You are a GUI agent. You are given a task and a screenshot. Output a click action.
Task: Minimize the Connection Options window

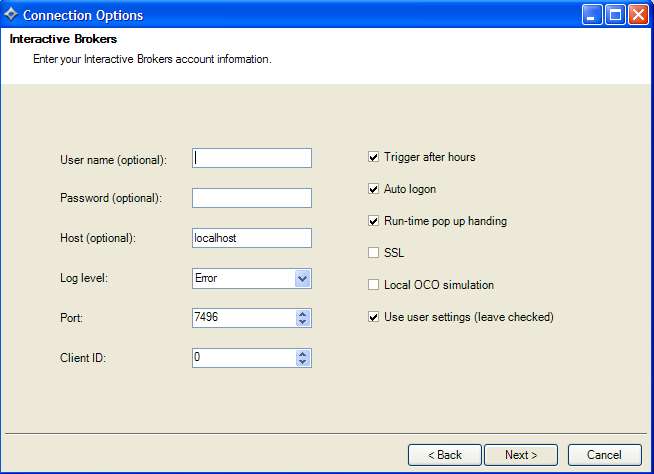pos(592,15)
